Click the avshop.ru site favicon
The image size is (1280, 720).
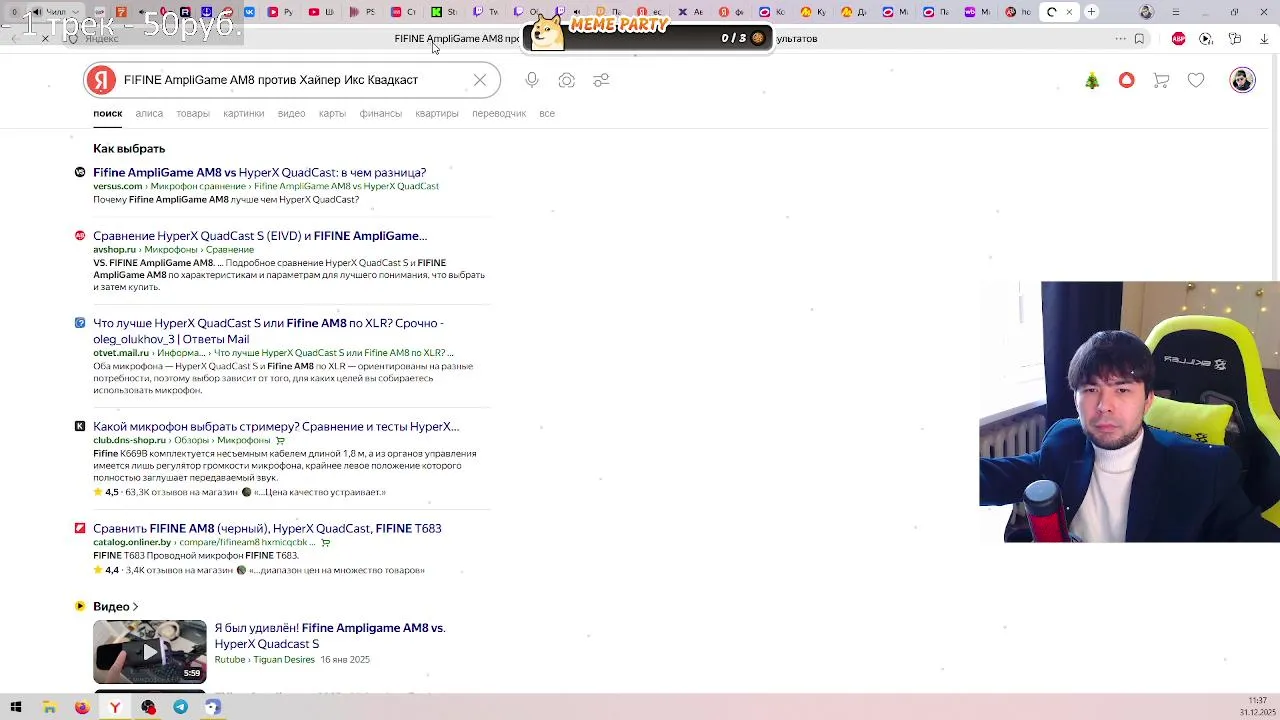tap(80, 236)
